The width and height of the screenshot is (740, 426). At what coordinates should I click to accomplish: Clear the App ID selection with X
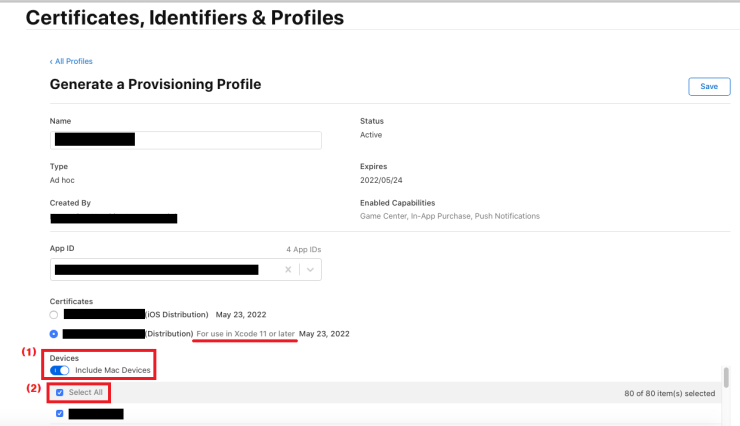click(x=289, y=270)
